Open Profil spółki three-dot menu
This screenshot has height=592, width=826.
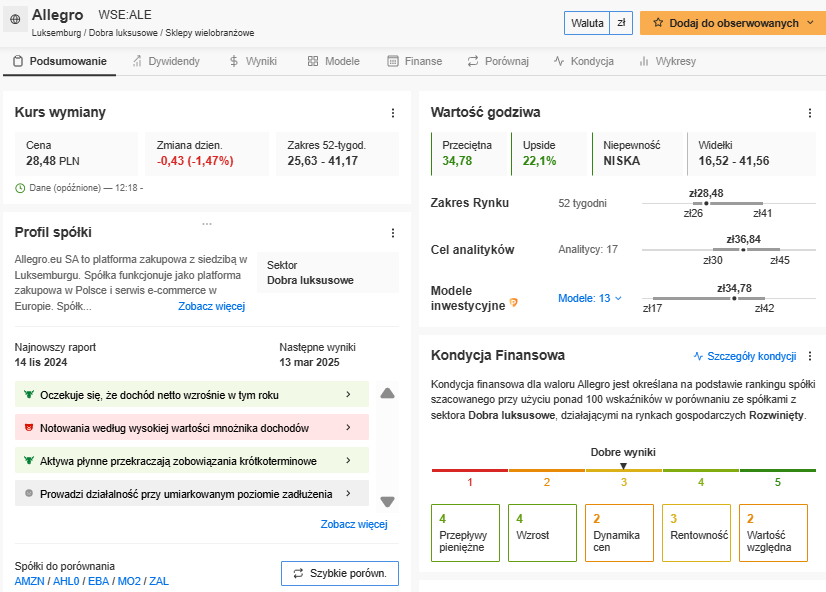coord(392,233)
